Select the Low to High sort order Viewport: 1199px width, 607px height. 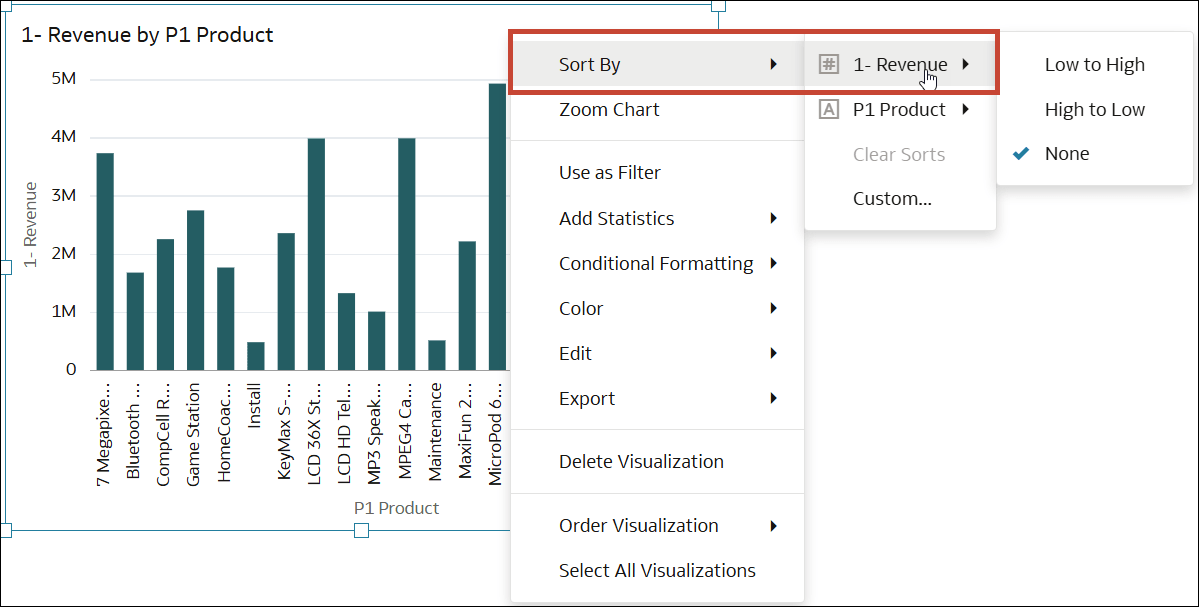[x=1094, y=64]
